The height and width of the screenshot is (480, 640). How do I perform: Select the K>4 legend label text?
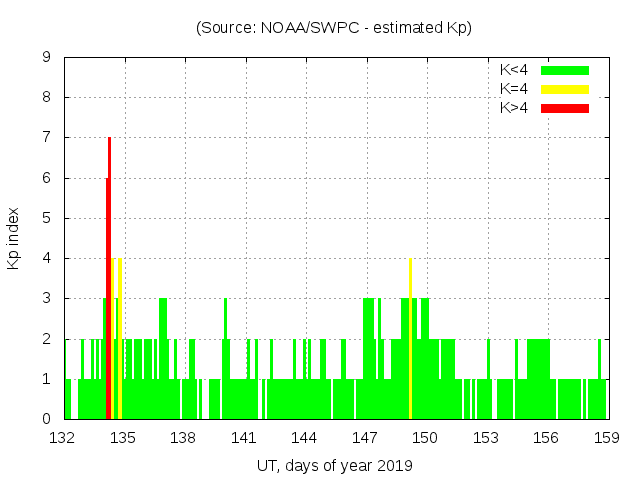(515, 108)
